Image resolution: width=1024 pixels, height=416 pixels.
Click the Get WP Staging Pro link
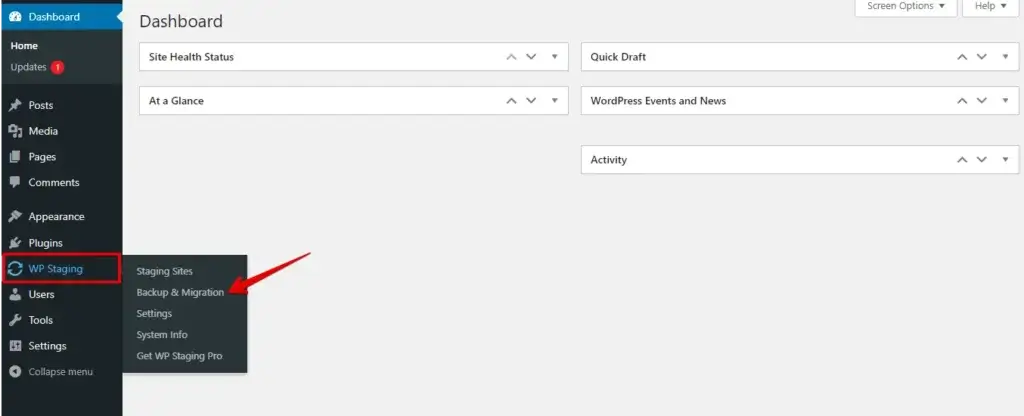coord(179,356)
